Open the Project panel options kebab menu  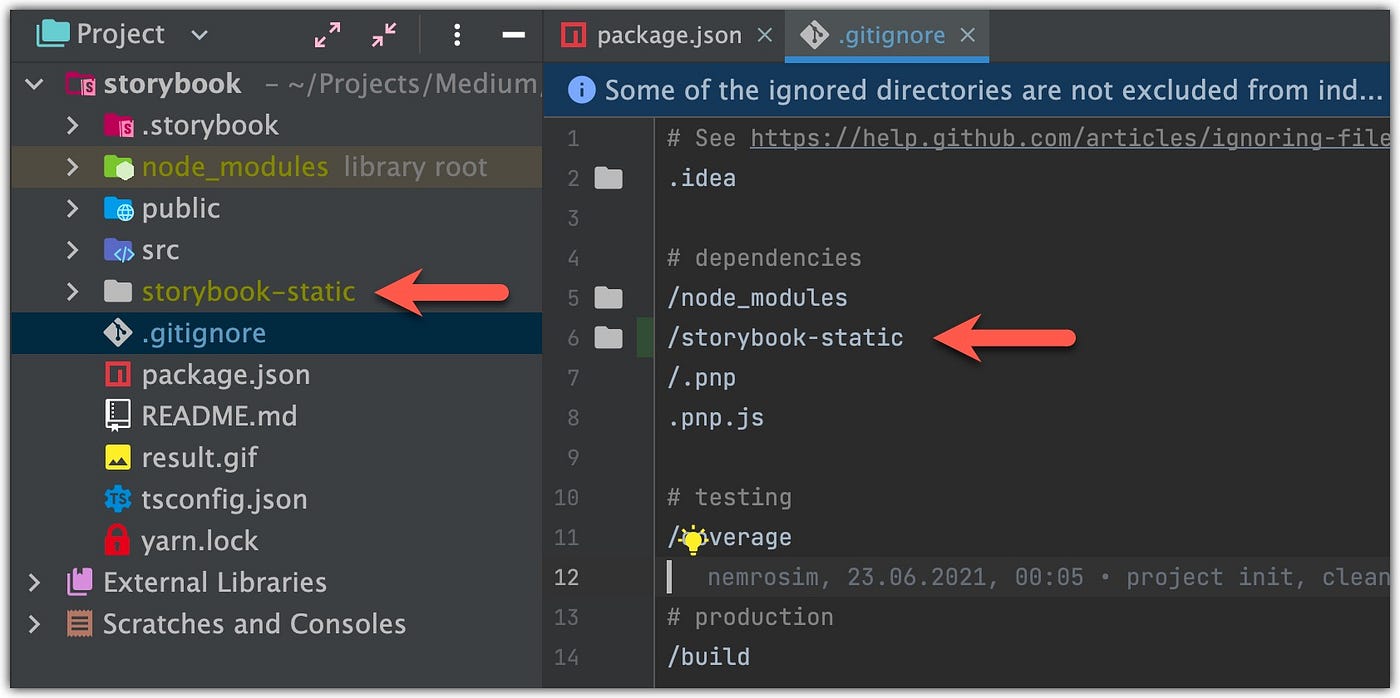[456, 34]
